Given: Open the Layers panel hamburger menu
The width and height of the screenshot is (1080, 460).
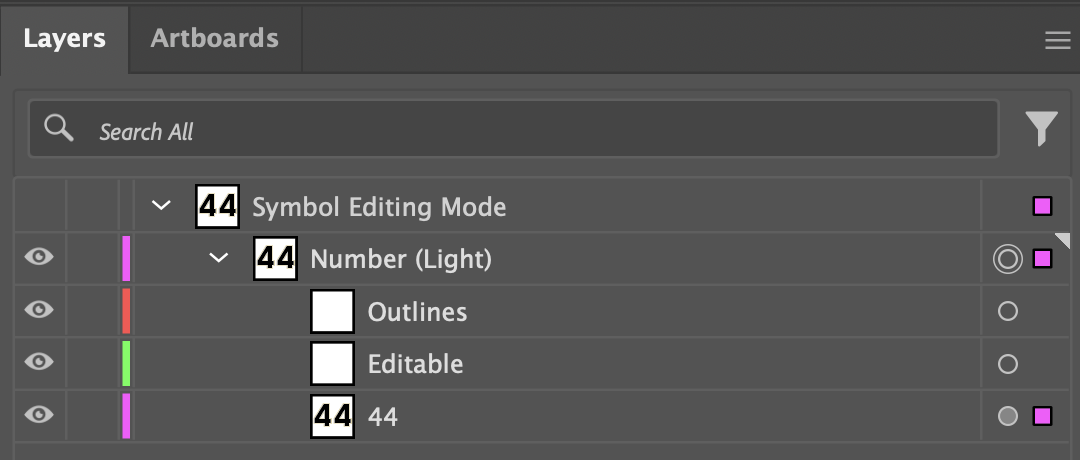Looking at the screenshot, I should 1057,40.
